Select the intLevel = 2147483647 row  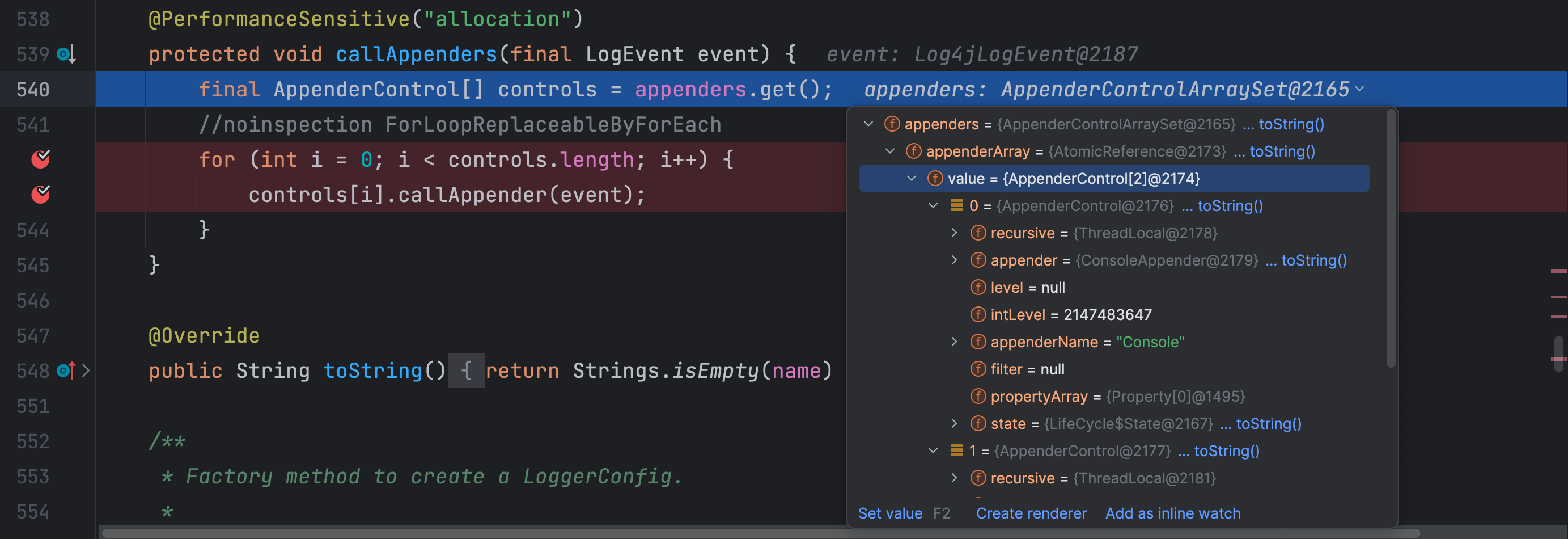point(1114,314)
